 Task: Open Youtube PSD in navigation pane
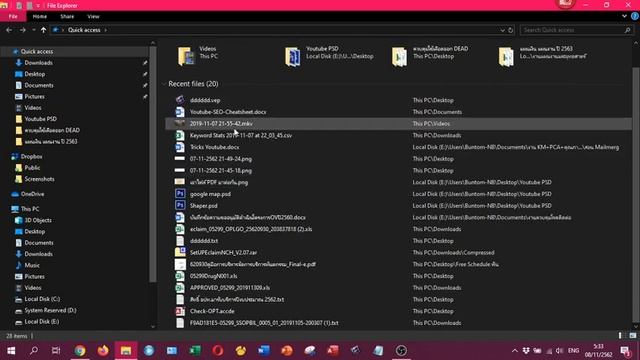click(x=40, y=119)
